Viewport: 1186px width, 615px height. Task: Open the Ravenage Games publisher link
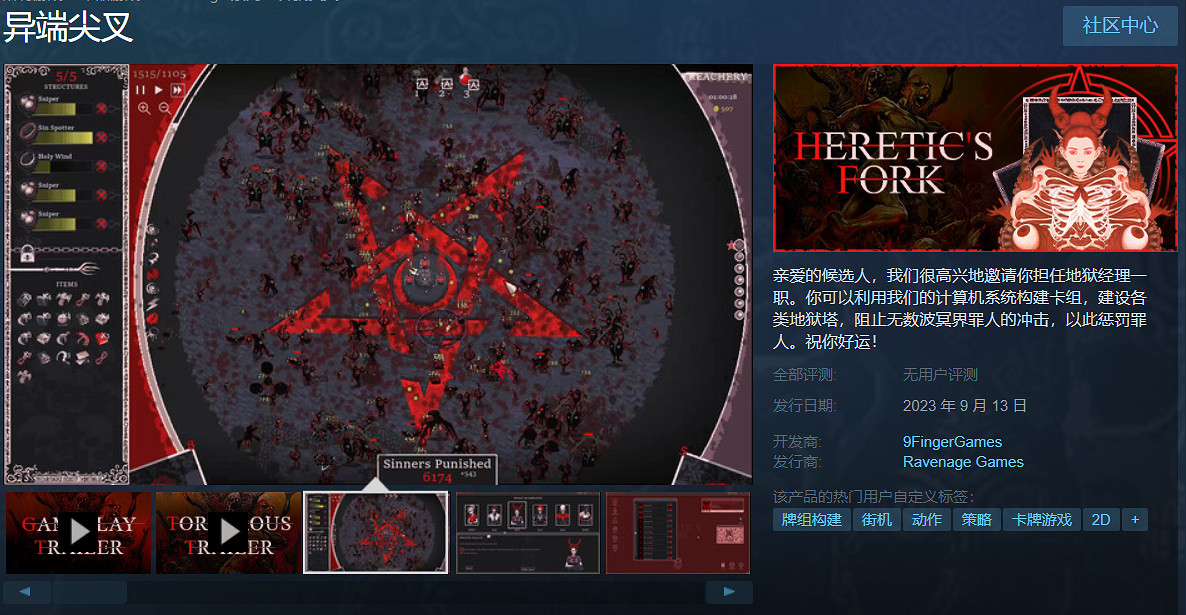(x=963, y=462)
